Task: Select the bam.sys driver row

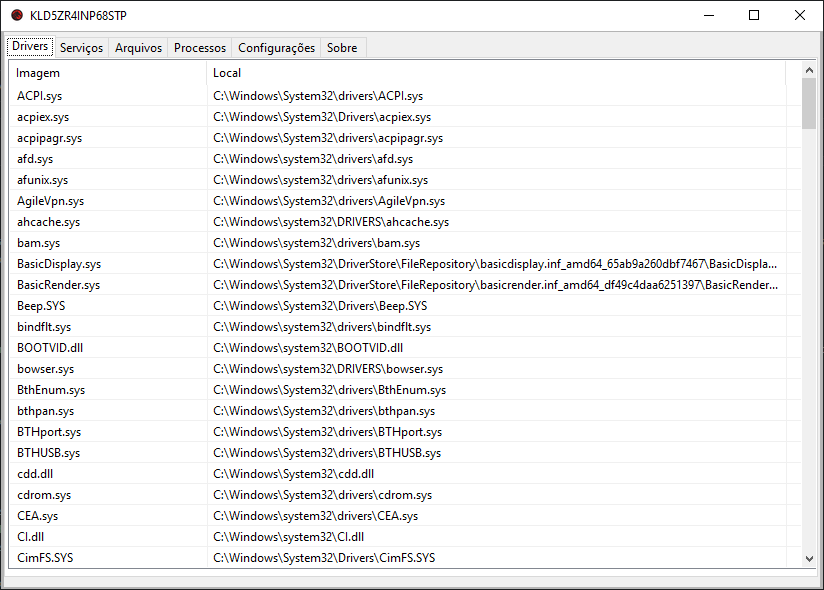Action: (100, 242)
